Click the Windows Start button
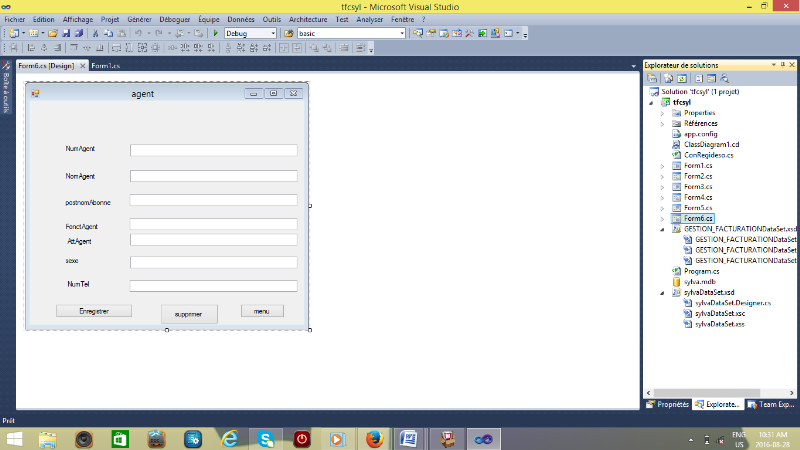 click(x=14, y=439)
